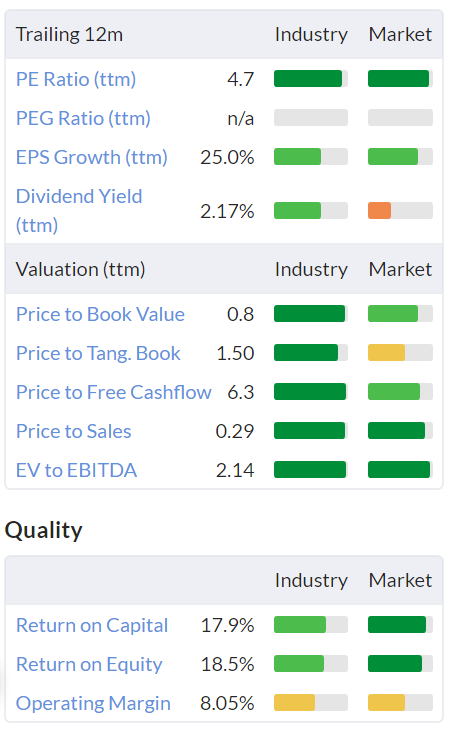The height and width of the screenshot is (736, 457).
Task: Click the empty PEG Ratio industry bar
Action: click(311, 118)
